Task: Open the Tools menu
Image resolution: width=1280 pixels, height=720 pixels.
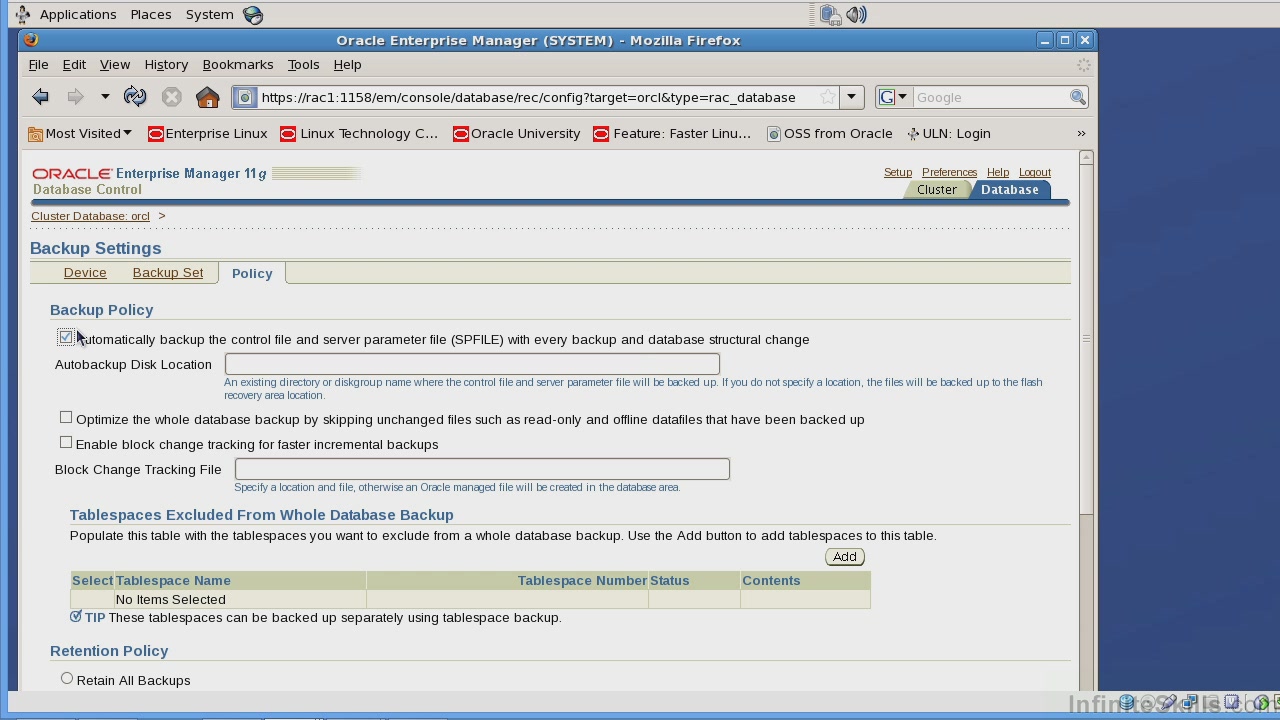Action: coord(303,64)
